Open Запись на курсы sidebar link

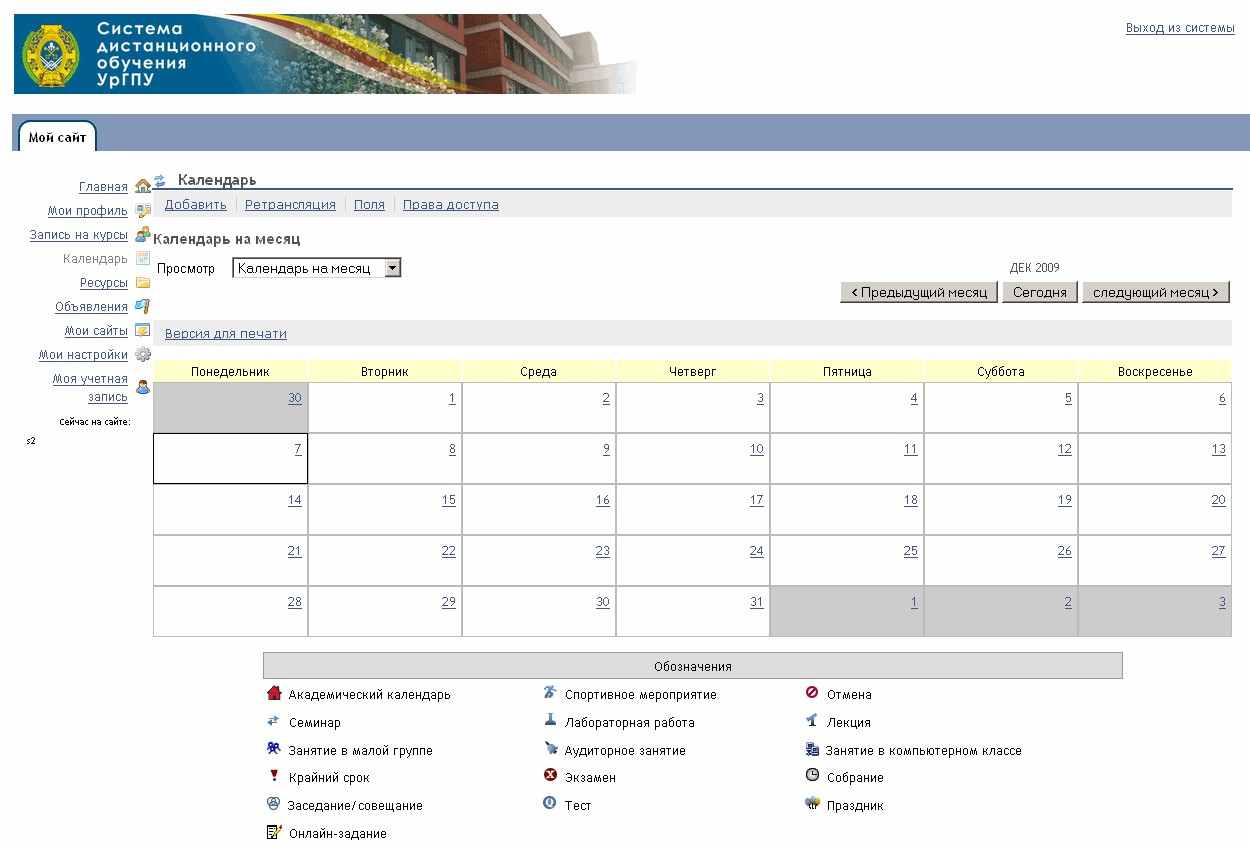click(x=79, y=235)
